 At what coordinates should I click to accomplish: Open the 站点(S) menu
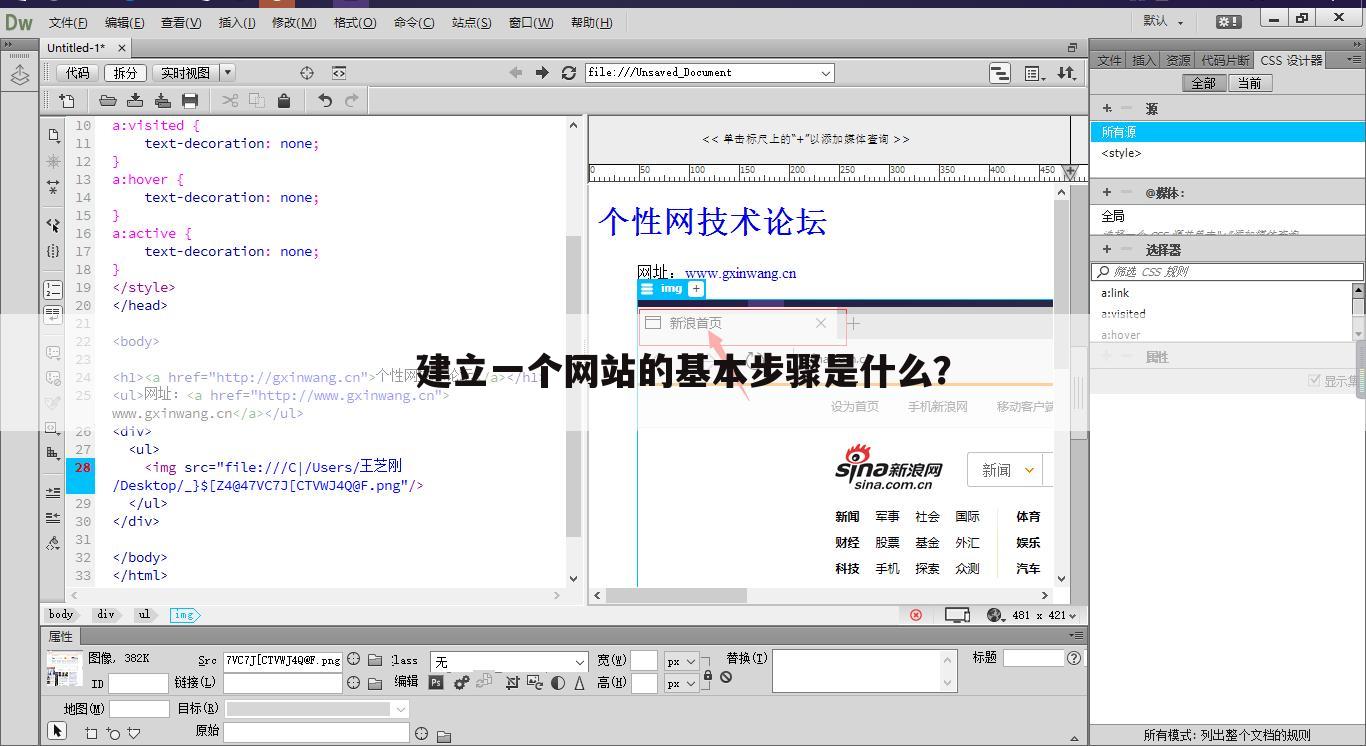pos(471,22)
